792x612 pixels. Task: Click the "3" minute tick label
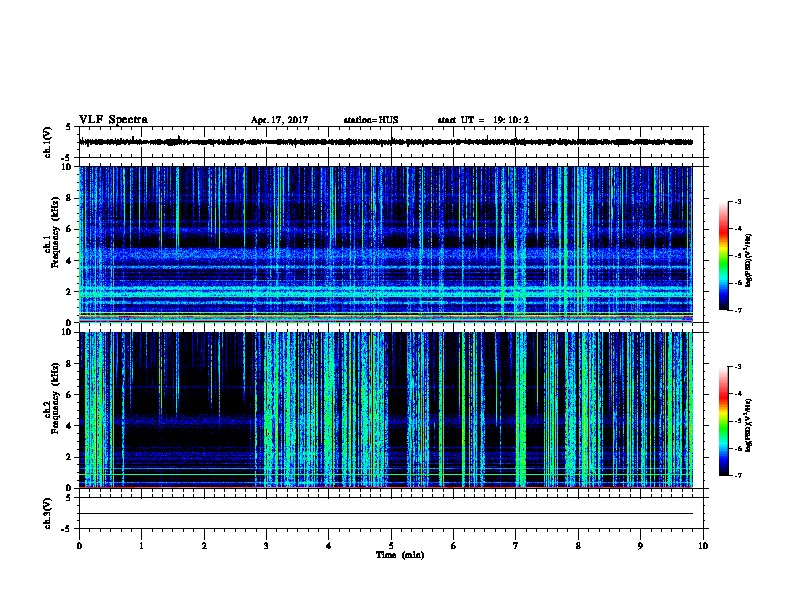point(266,546)
